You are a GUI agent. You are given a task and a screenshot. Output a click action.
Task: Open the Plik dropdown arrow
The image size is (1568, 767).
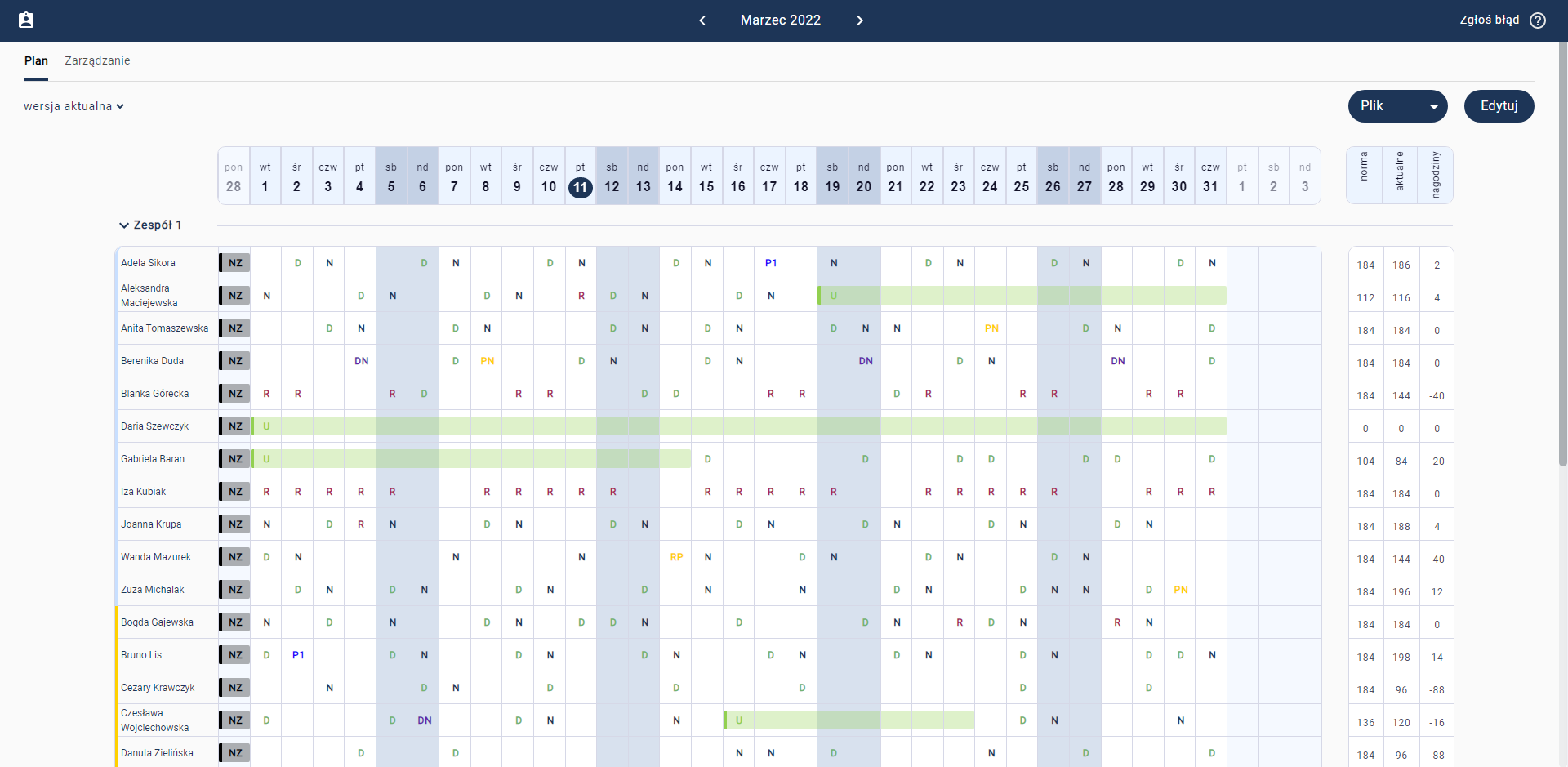click(x=1435, y=106)
